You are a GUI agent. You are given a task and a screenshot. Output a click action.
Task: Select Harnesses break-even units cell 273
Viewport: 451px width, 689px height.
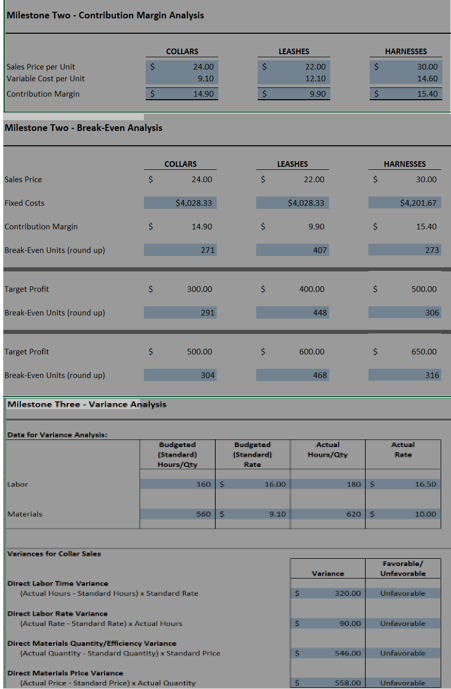coord(404,250)
